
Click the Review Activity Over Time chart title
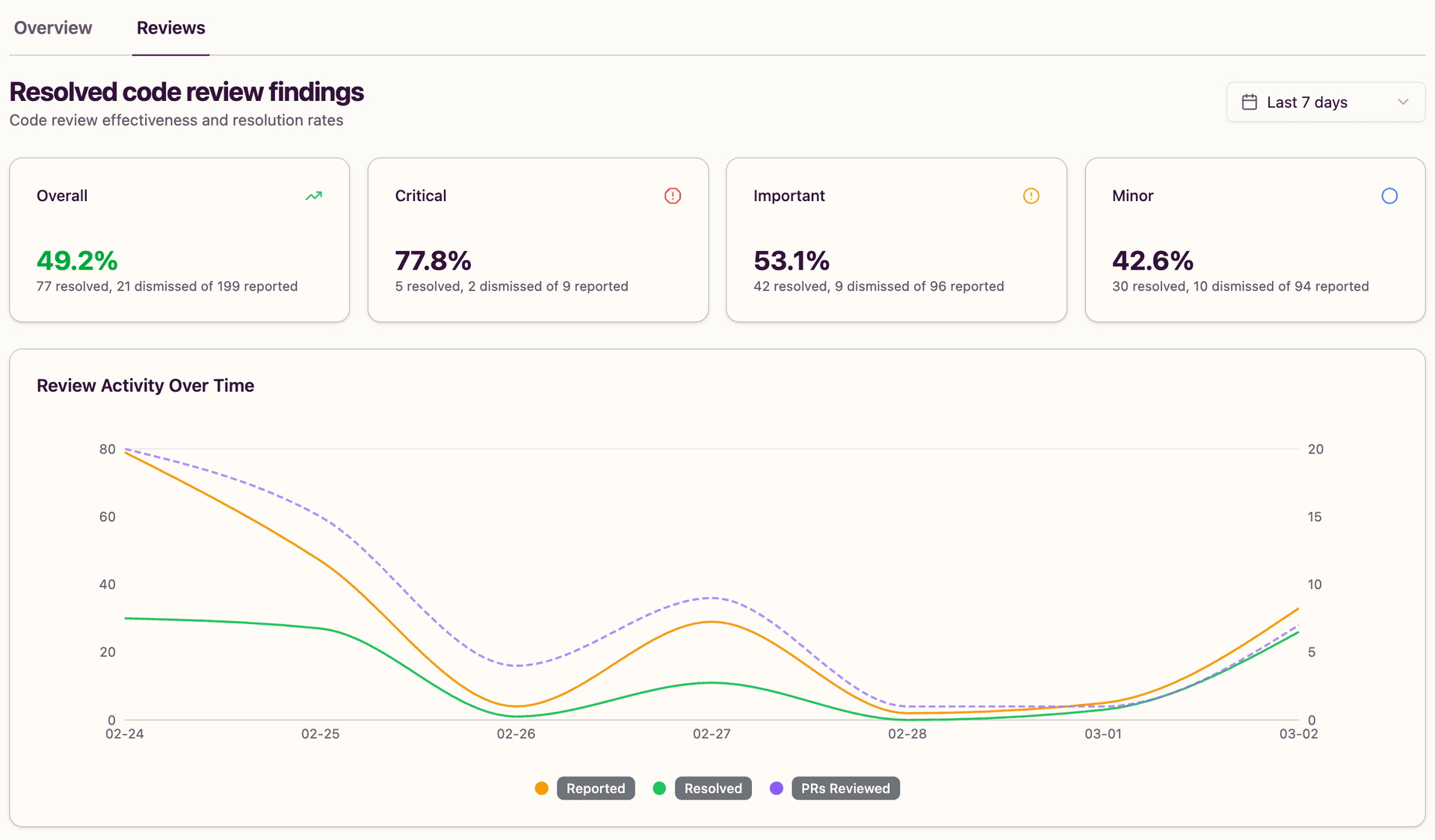(x=145, y=386)
